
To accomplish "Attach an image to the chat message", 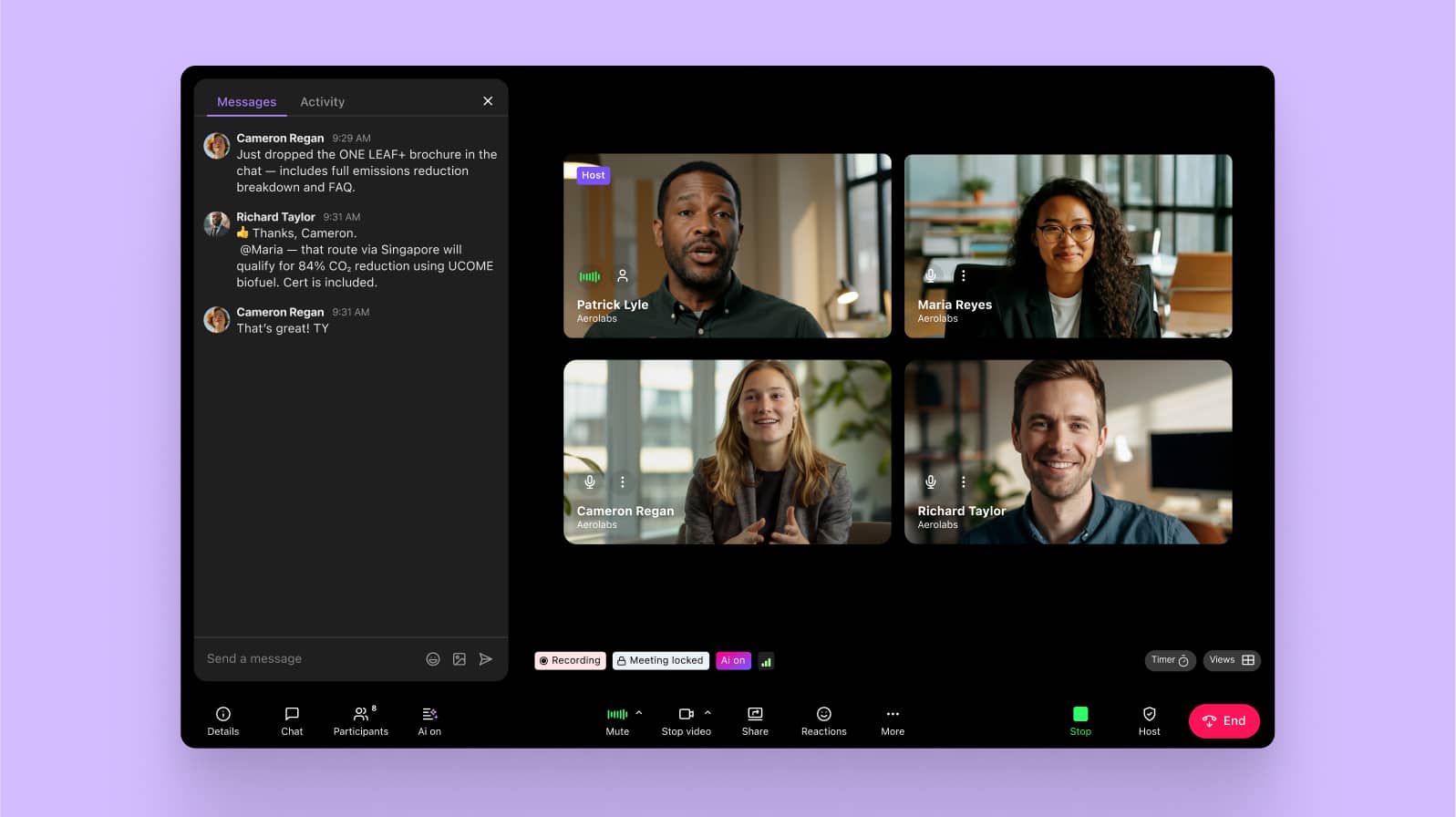I will (460, 659).
